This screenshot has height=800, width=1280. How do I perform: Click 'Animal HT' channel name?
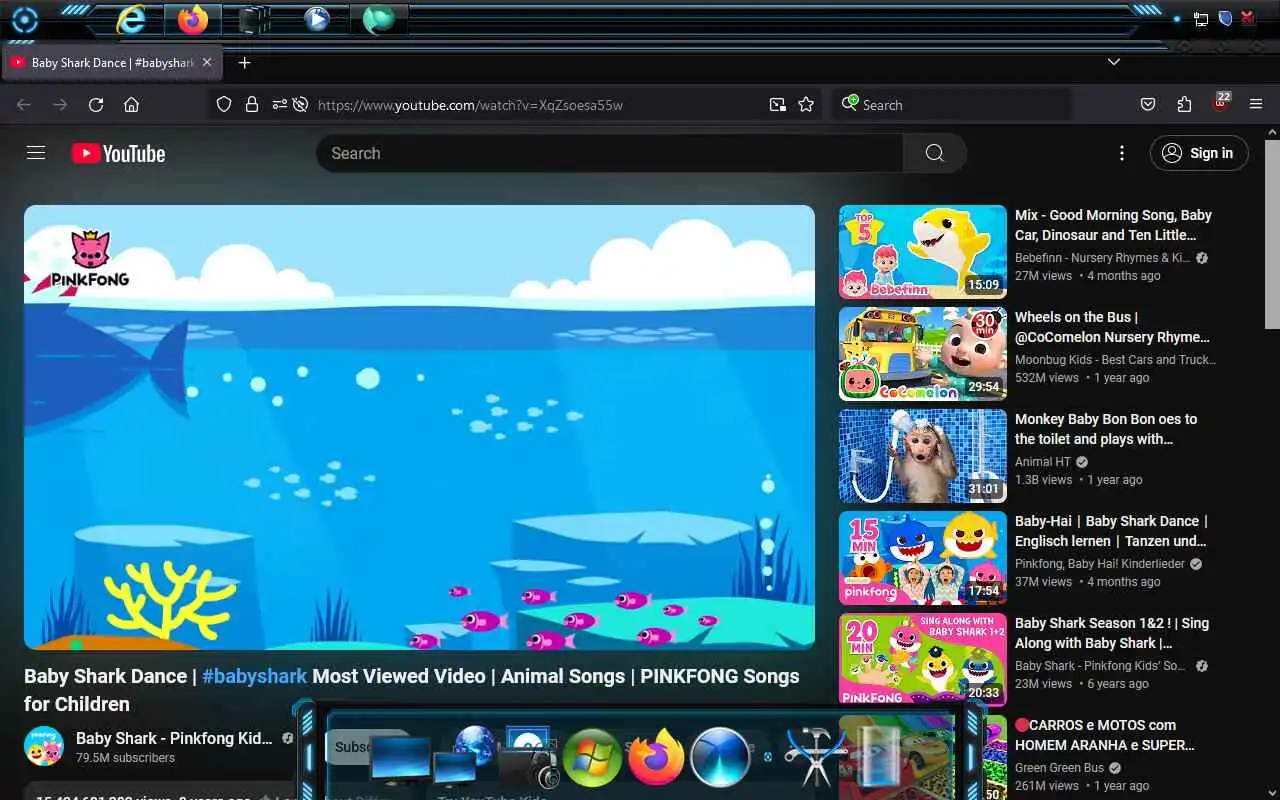[x=1043, y=462]
